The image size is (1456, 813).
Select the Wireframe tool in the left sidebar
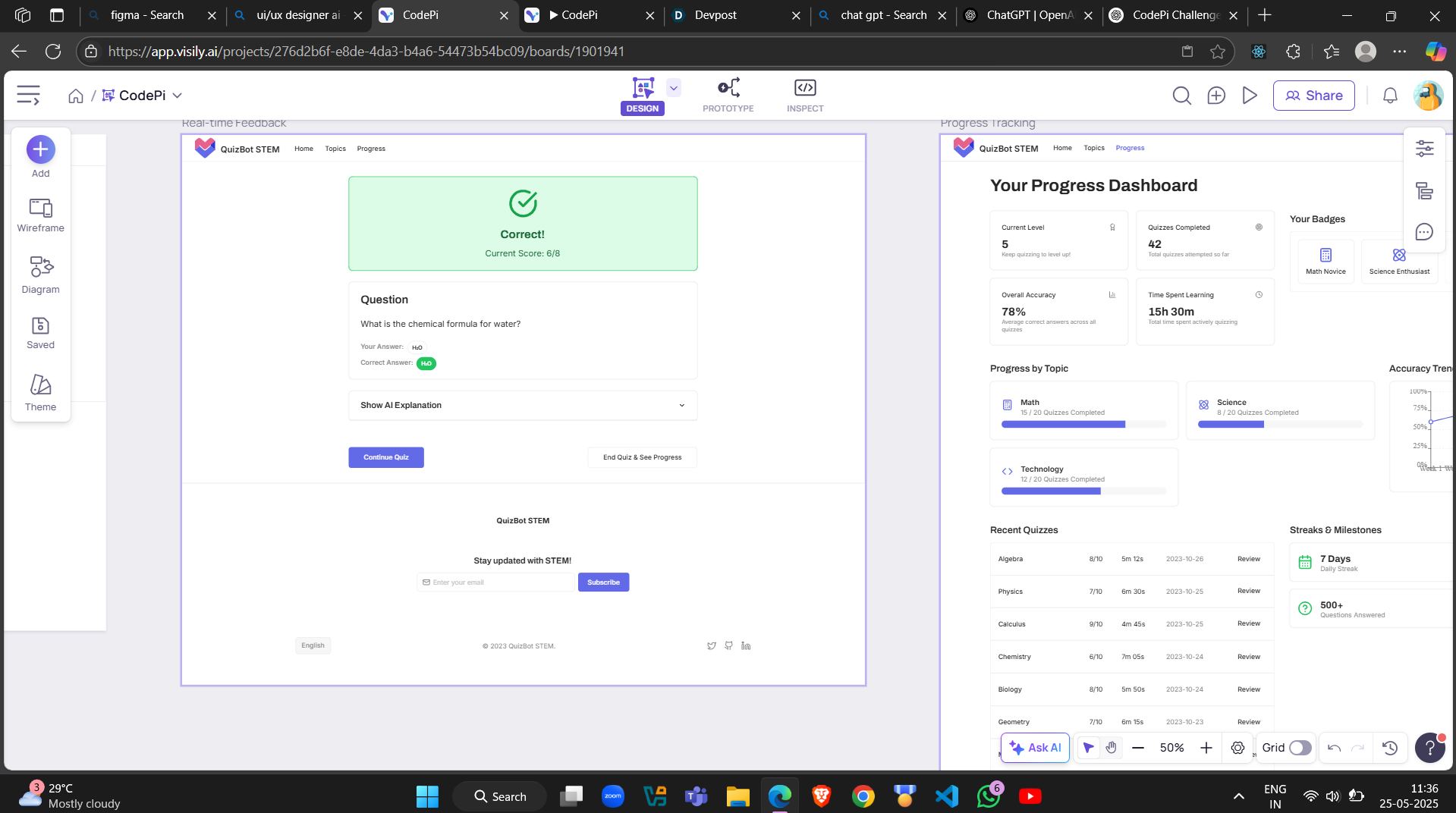[x=40, y=215]
